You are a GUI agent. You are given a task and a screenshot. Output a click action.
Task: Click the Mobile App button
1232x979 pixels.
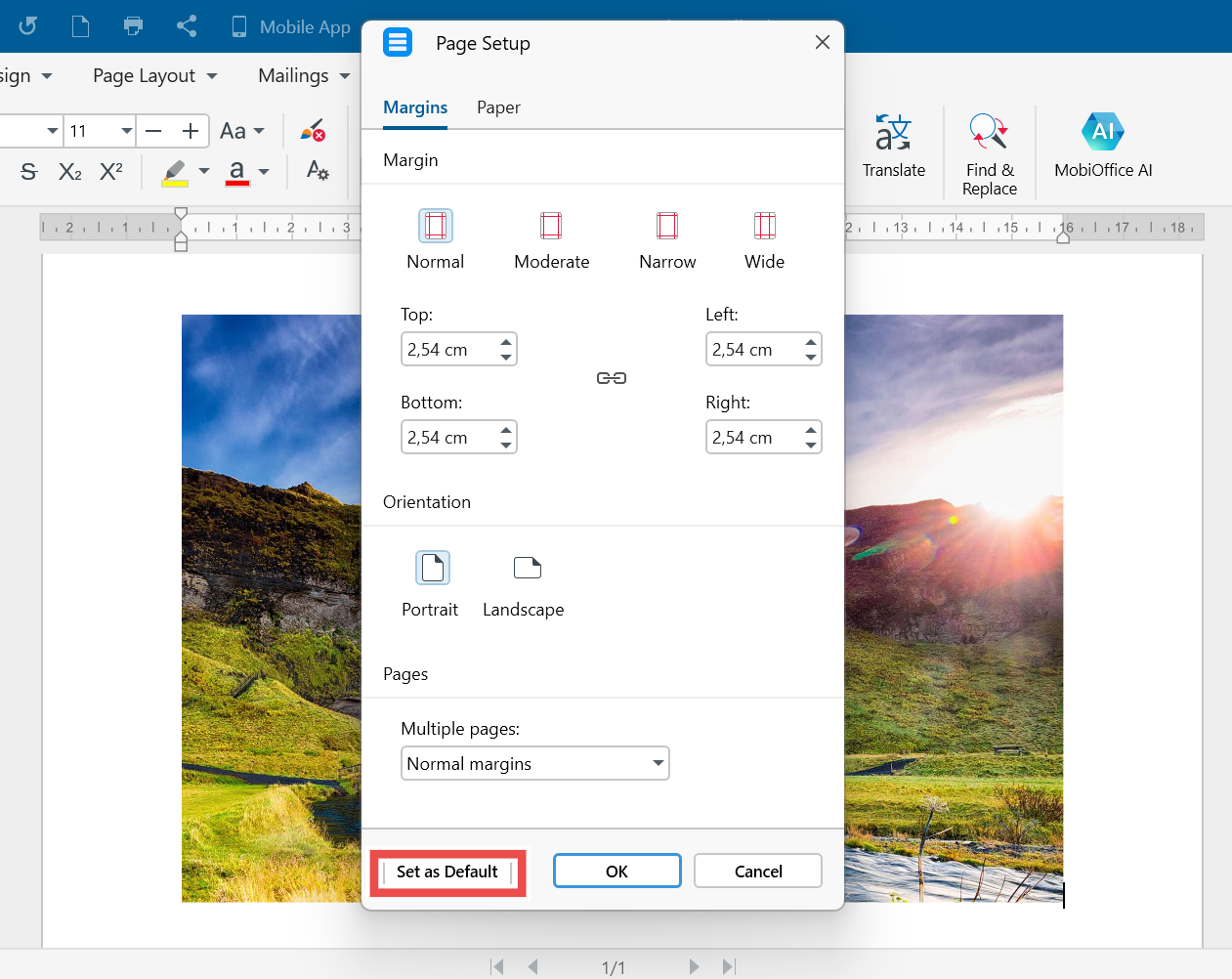(290, 26)
